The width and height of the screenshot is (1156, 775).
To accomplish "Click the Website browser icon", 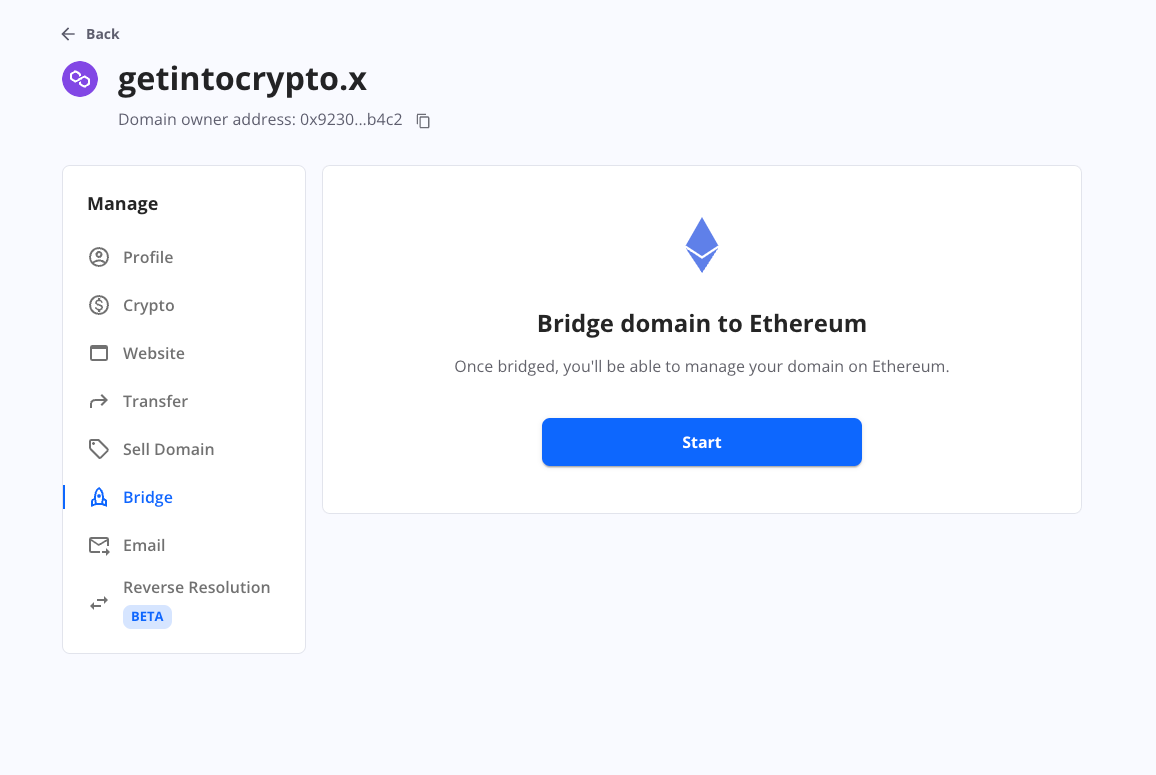I will 98,353.
